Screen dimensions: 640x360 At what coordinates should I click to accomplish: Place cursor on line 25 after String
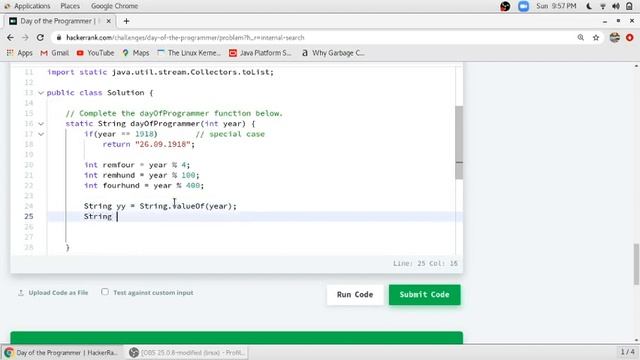coord(117,216)
